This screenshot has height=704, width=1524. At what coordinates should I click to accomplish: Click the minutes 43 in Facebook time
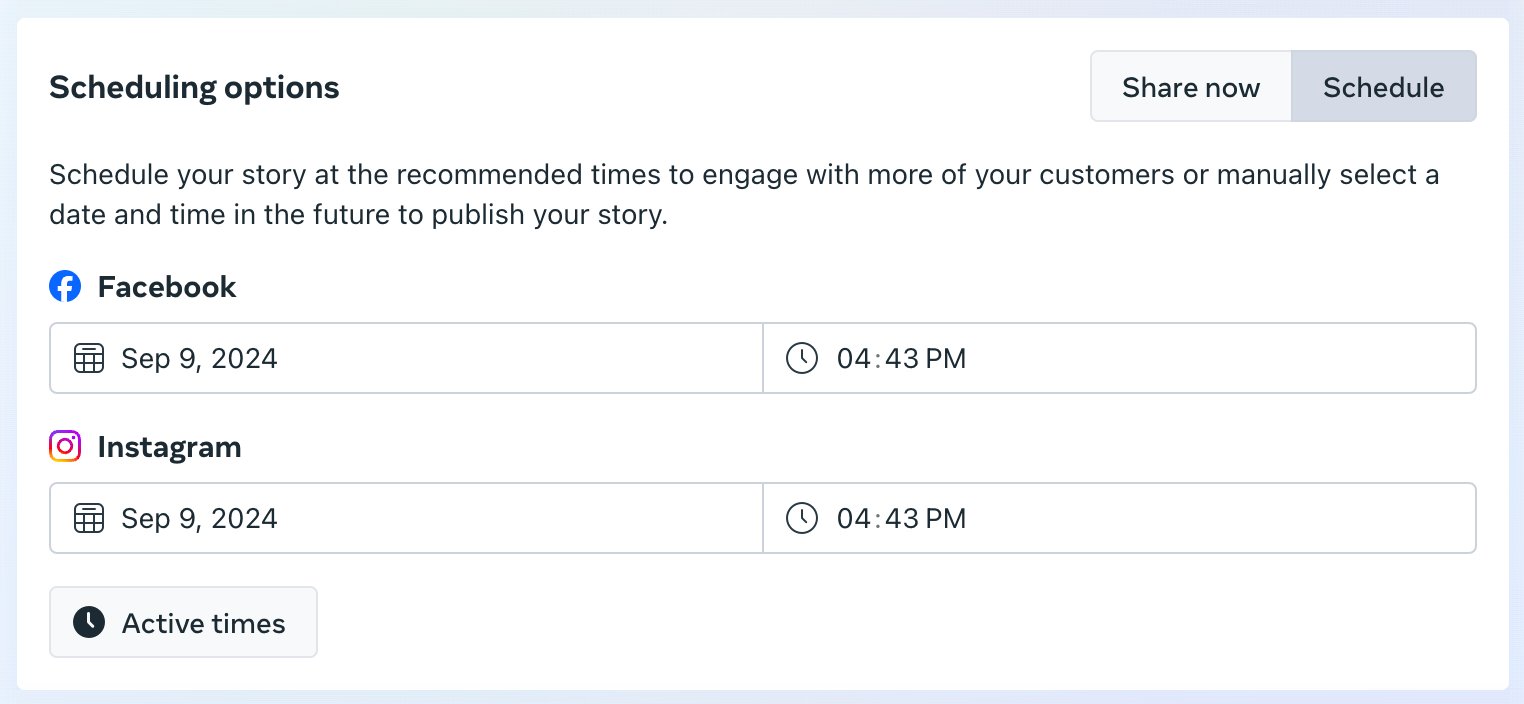[901, 358]
